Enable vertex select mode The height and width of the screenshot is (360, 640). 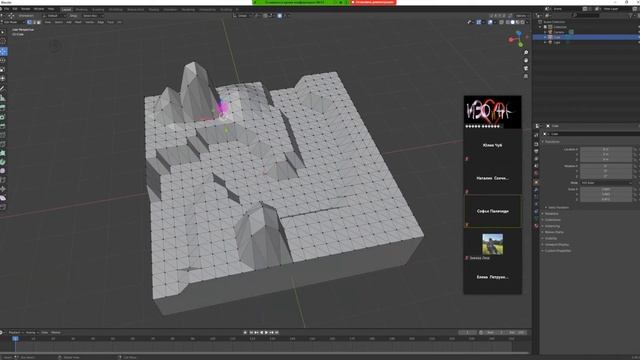(29, 22)
